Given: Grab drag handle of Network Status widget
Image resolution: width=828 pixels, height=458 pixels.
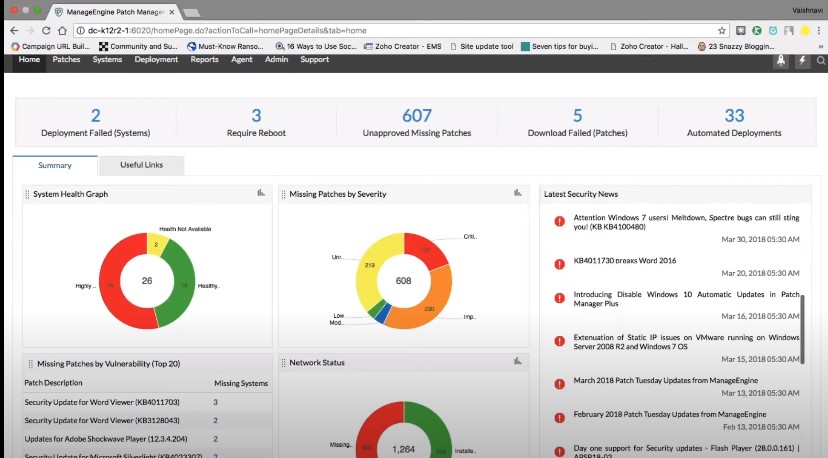Looking at the screenshot, I should (284, 363).
